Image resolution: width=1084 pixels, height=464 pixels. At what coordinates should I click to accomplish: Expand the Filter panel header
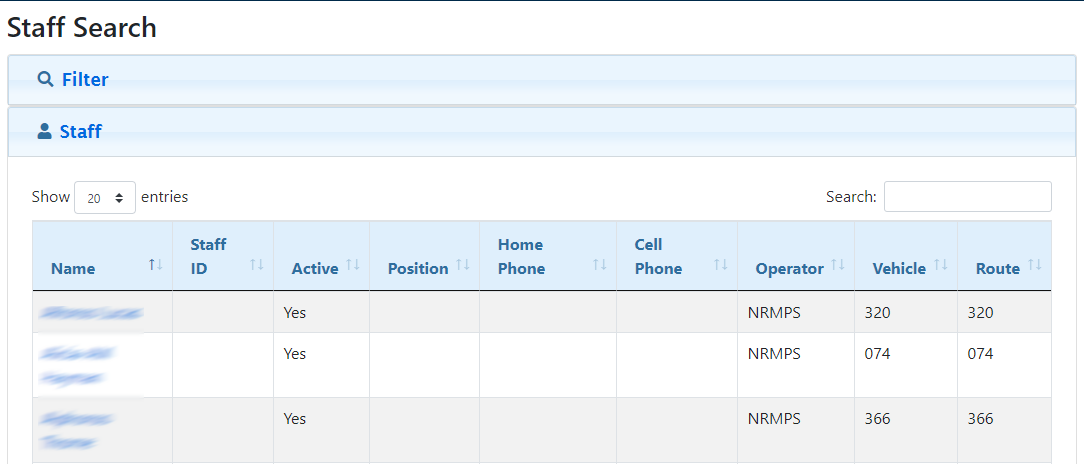85,80
